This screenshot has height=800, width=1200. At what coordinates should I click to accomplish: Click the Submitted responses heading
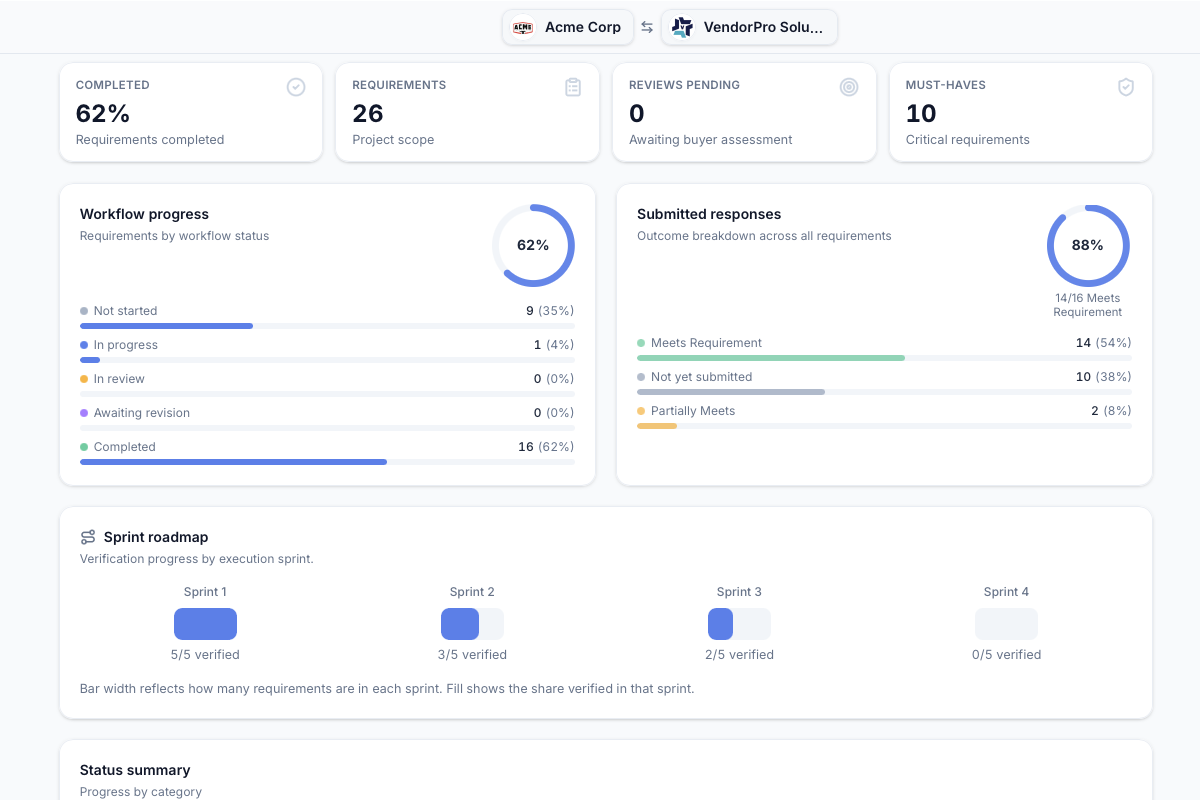(x=709, y=214)
